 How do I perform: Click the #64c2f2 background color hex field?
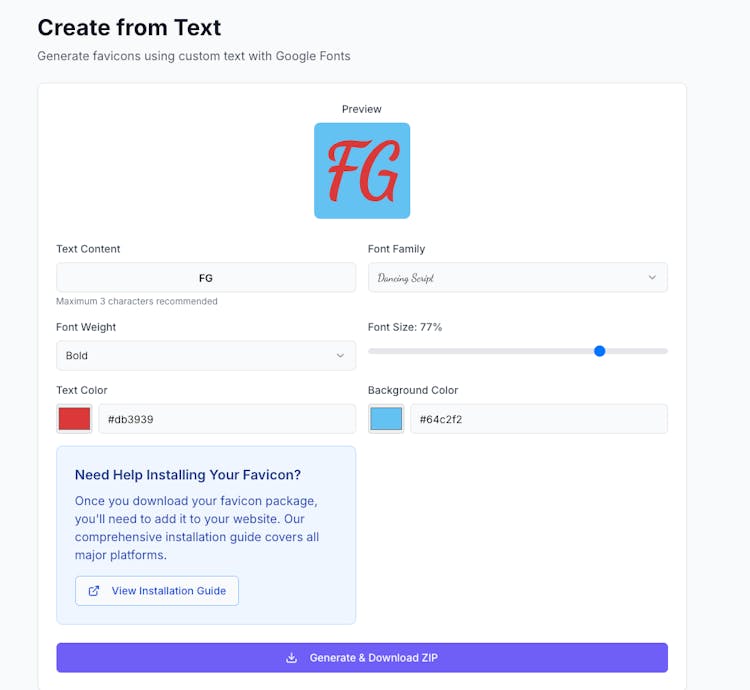click(x=538, y=419)
